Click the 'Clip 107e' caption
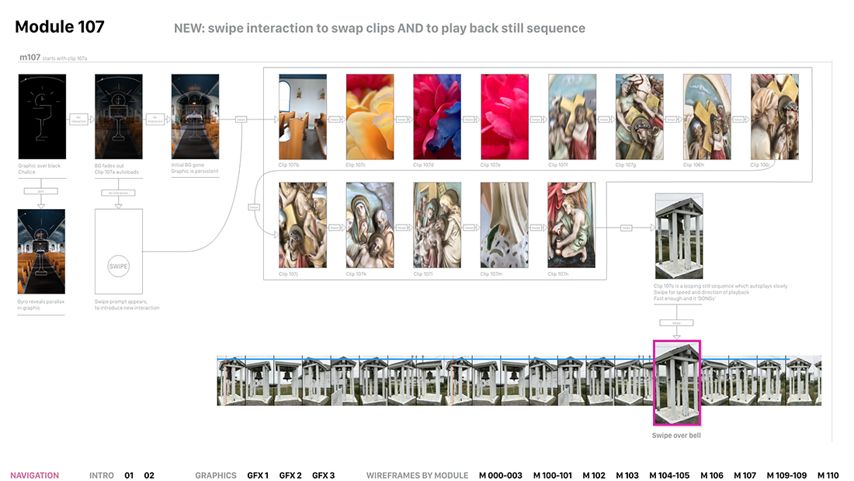The height and width of the screenshot is (481, 854). [490, 165]
